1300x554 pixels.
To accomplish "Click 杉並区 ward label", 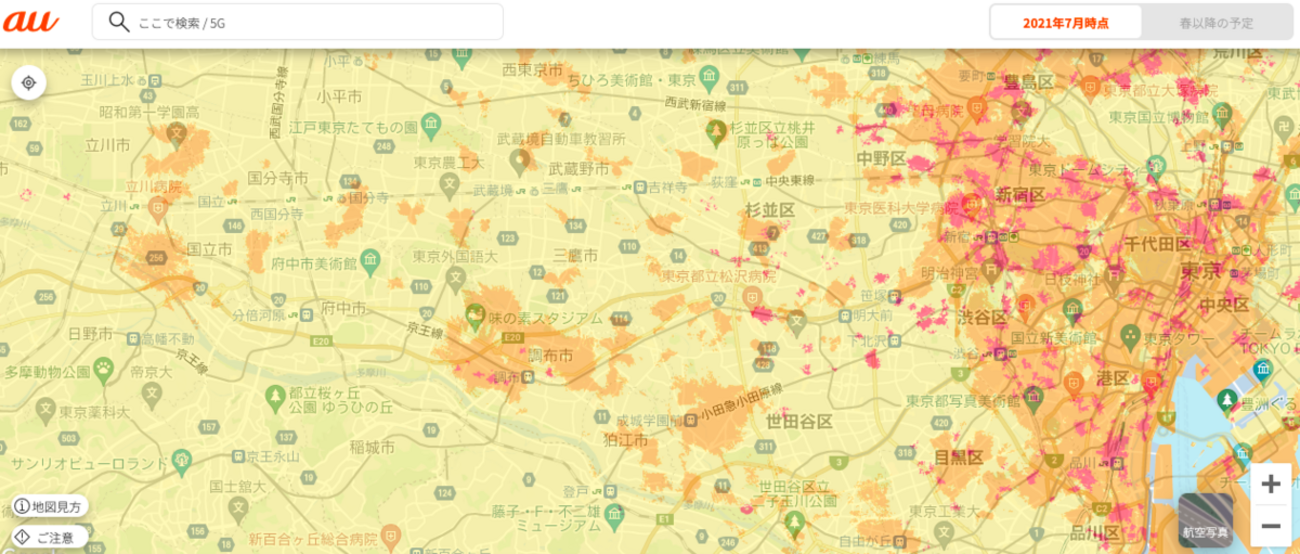I will tap(770, 210).
